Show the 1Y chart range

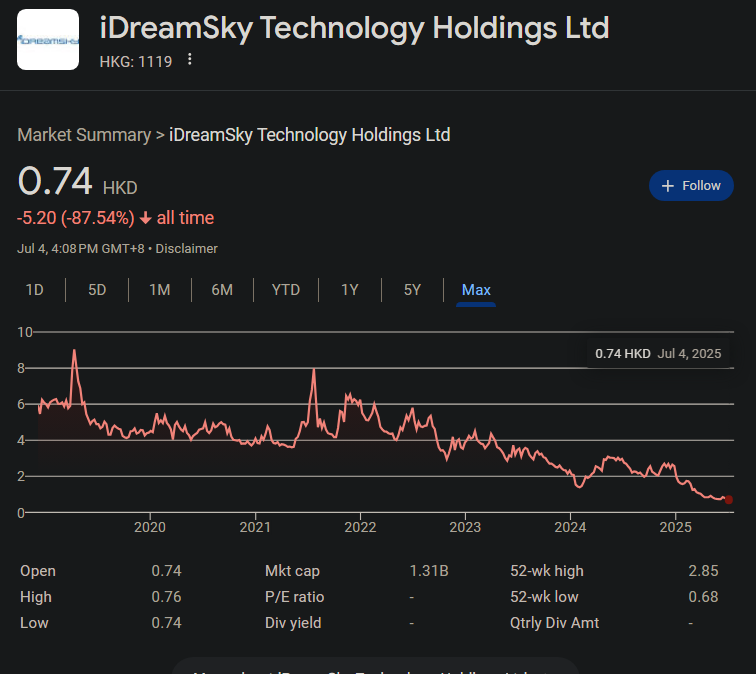[350, 290]
